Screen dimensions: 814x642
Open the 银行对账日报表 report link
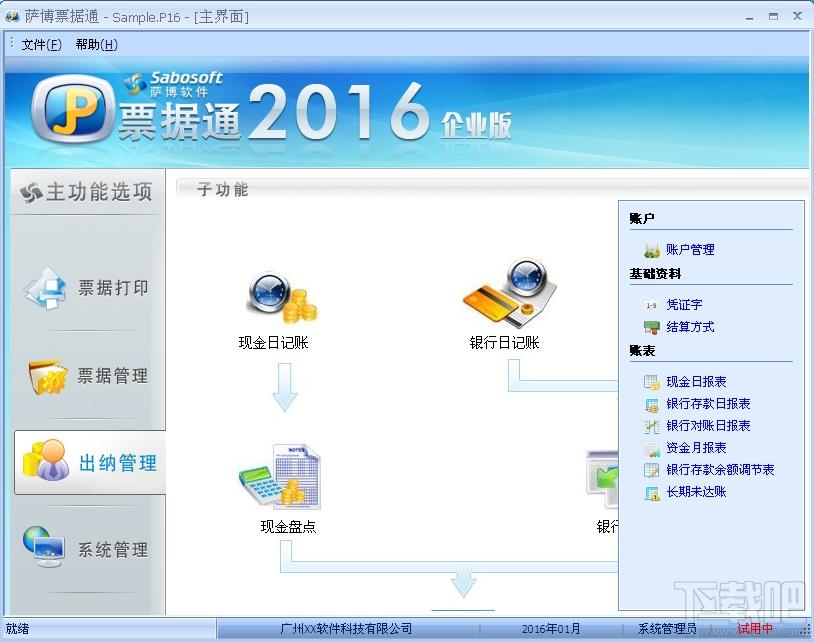(x=709, y=426)
